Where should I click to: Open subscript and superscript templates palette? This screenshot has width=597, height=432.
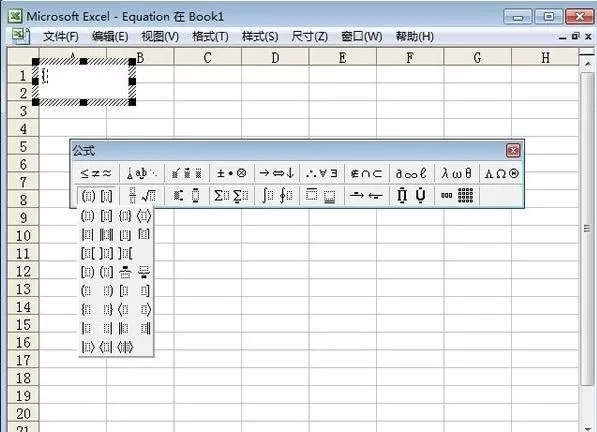click(187, 196)
